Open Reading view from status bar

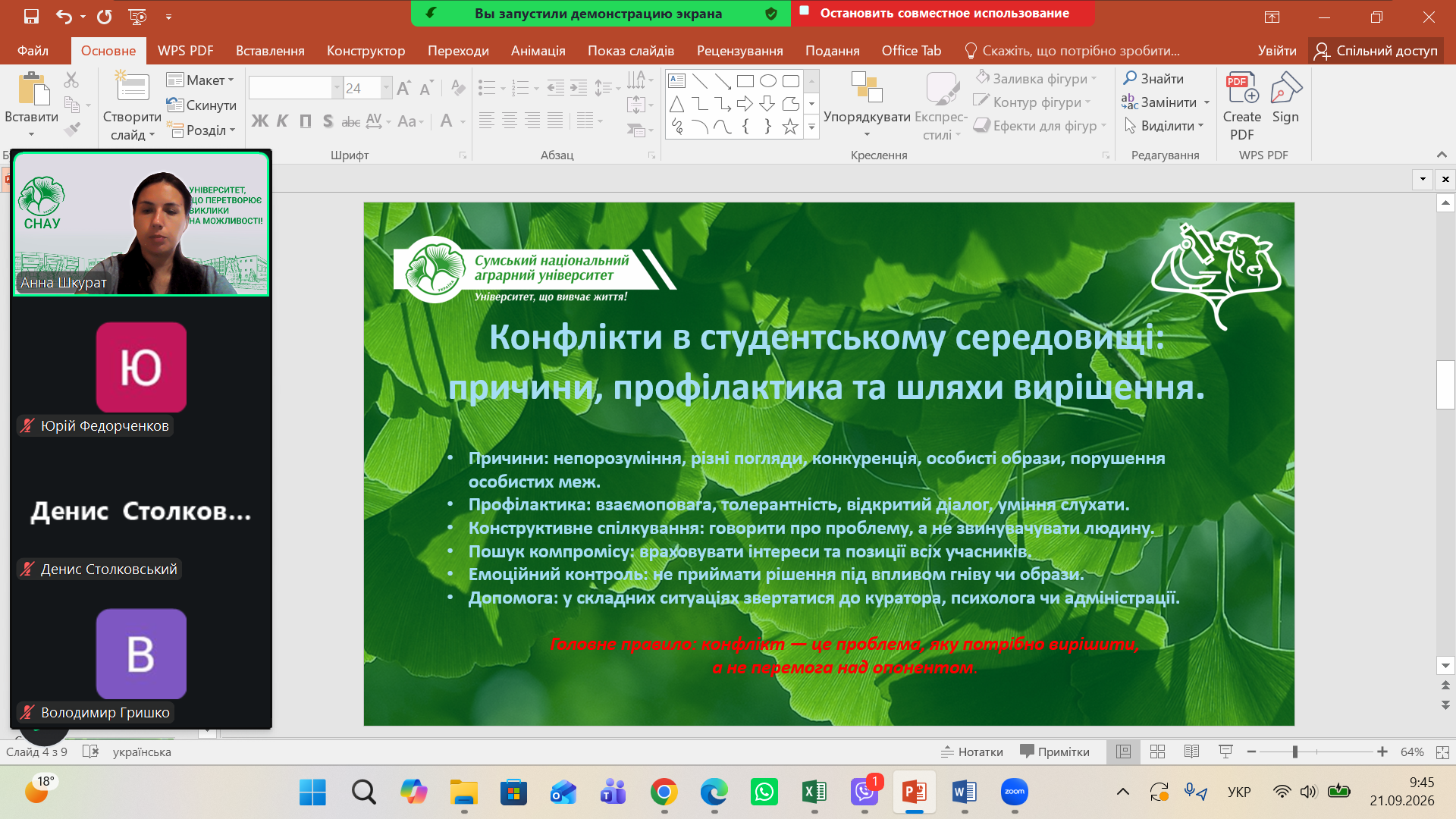[x=1191, y=752]
